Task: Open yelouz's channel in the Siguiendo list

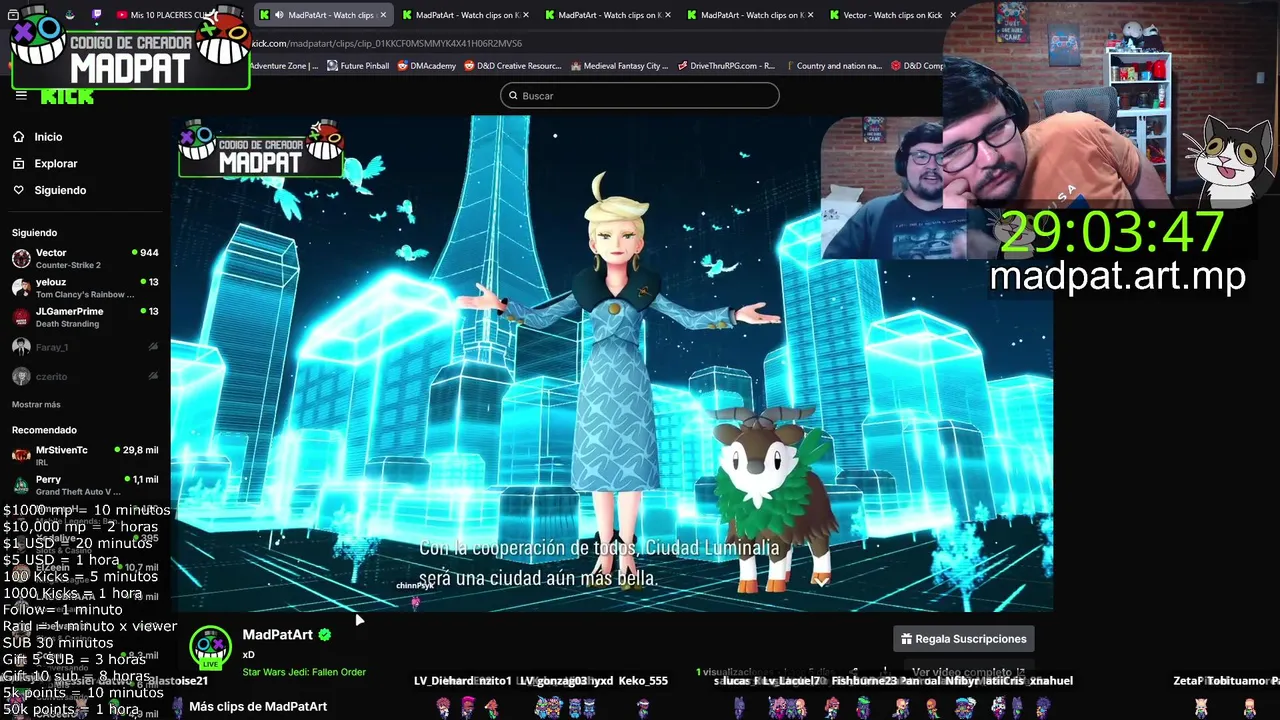Action: (85, 288)
